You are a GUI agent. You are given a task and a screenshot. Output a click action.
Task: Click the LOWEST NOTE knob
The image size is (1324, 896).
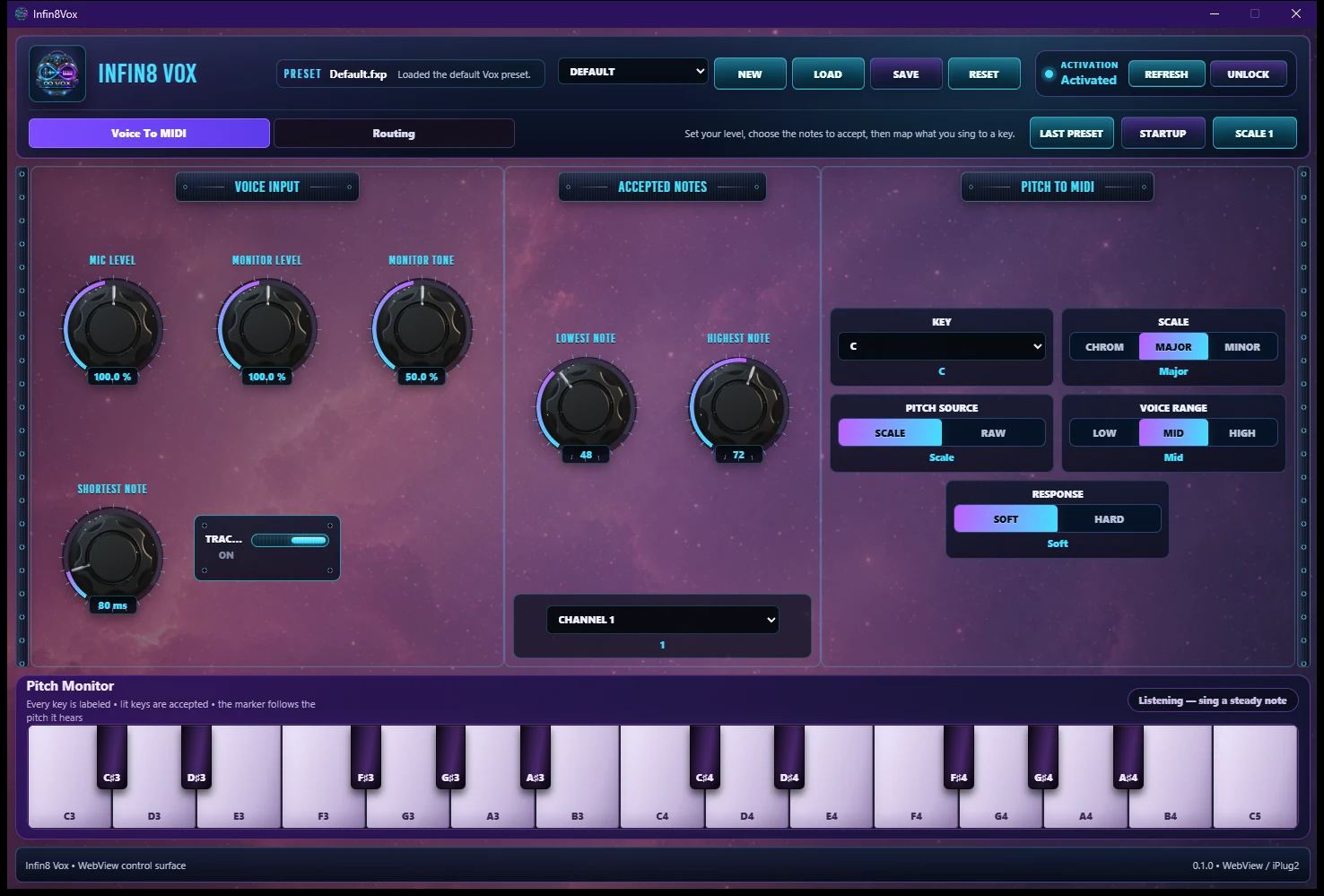pos(586,405)
